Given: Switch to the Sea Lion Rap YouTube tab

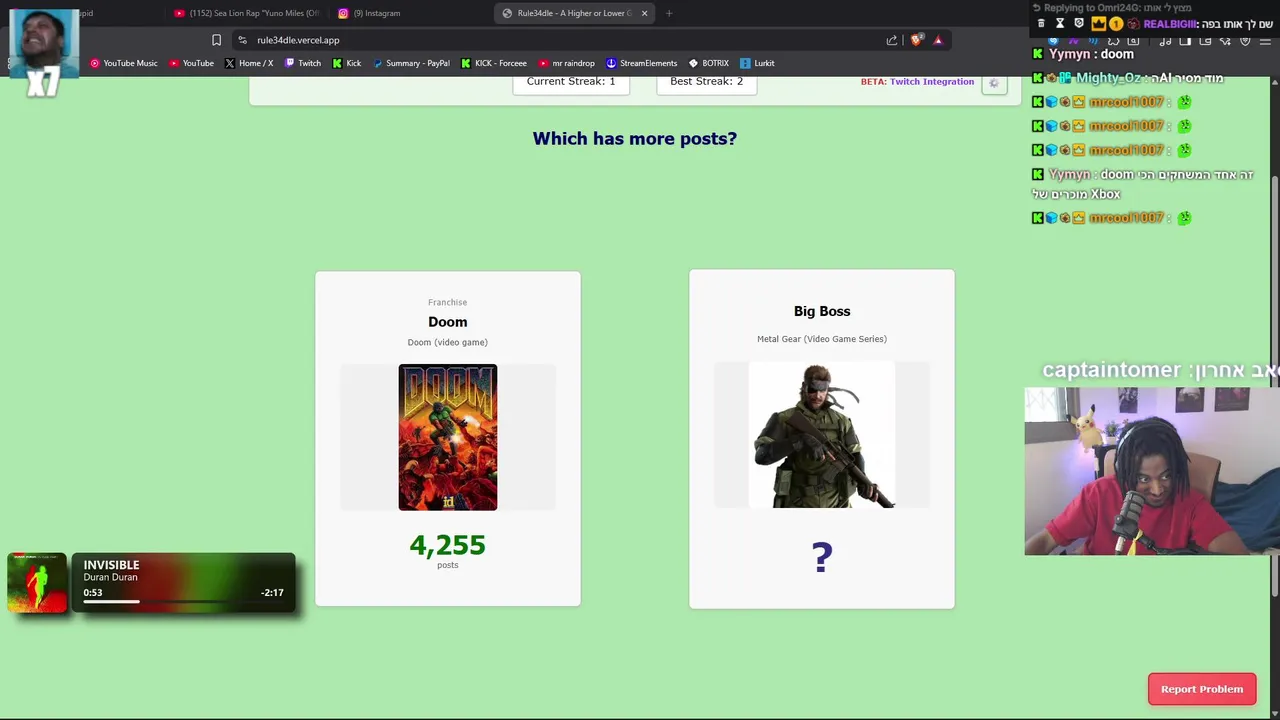Looking at the screenshot, I should (247, 13).
